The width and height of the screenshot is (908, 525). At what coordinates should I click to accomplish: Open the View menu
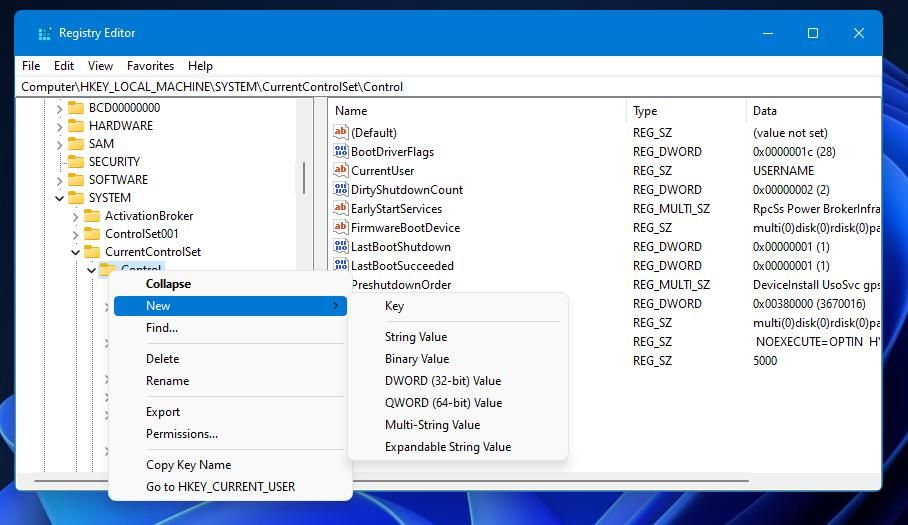100,66
